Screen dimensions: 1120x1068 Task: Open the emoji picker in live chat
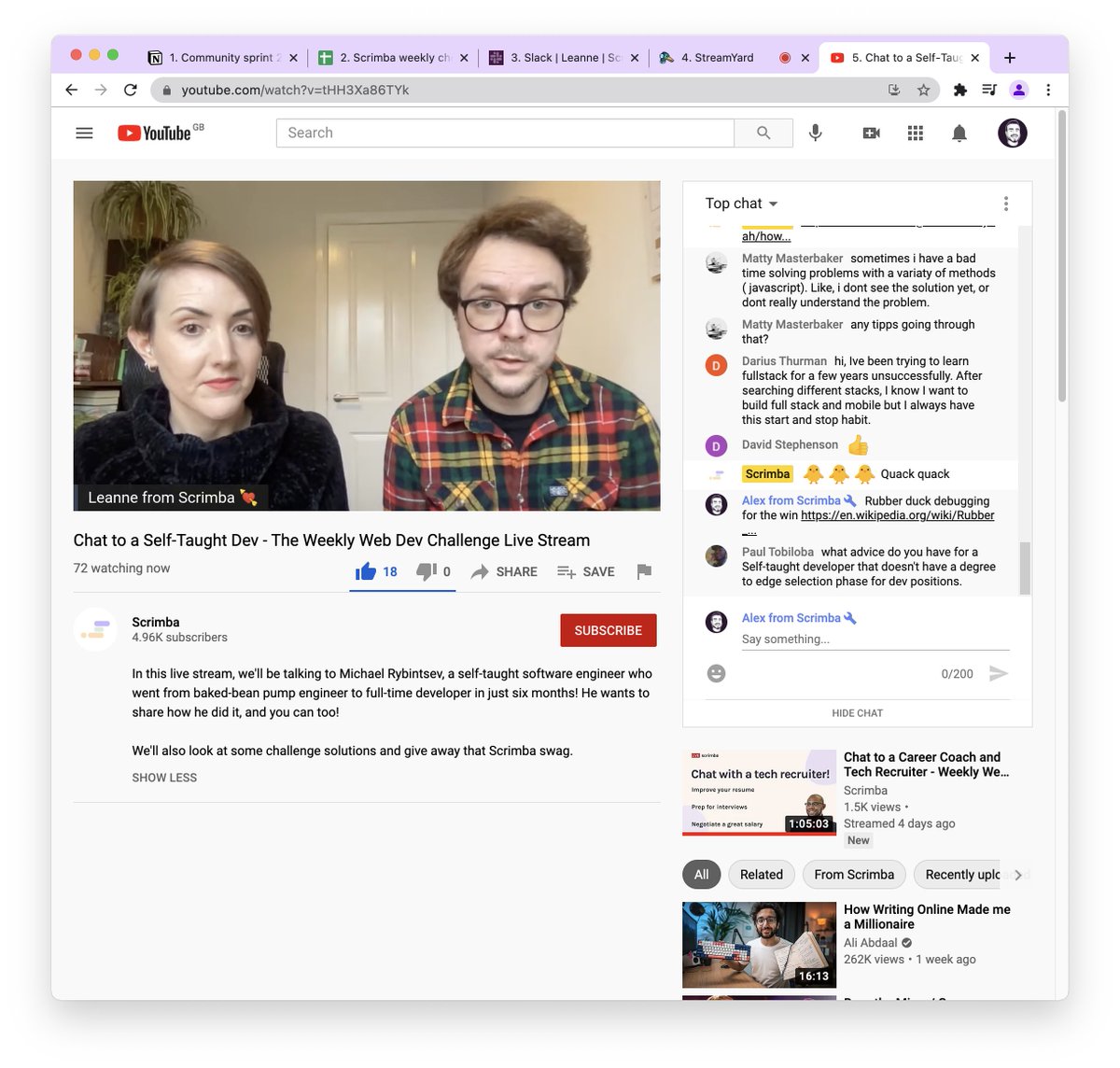(x=716, y=672)
